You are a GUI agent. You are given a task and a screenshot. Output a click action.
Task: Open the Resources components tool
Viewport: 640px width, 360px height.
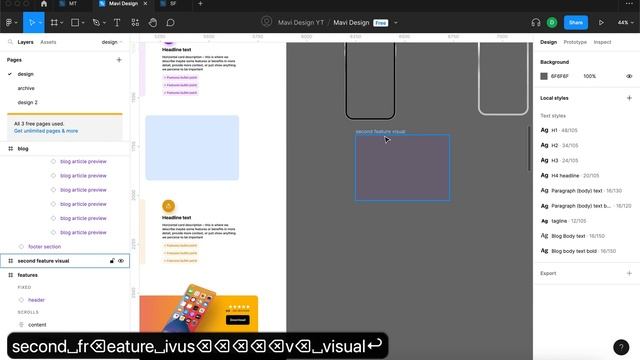pos(135,23)
